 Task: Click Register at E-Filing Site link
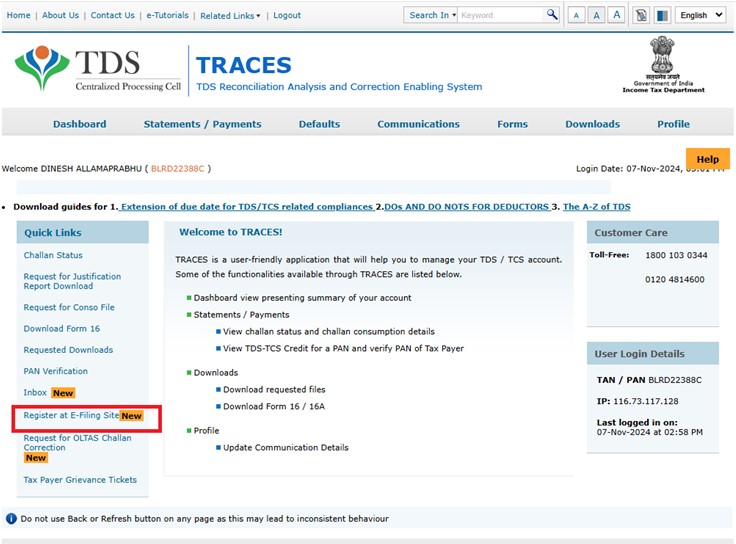click(x=71, y=415)
